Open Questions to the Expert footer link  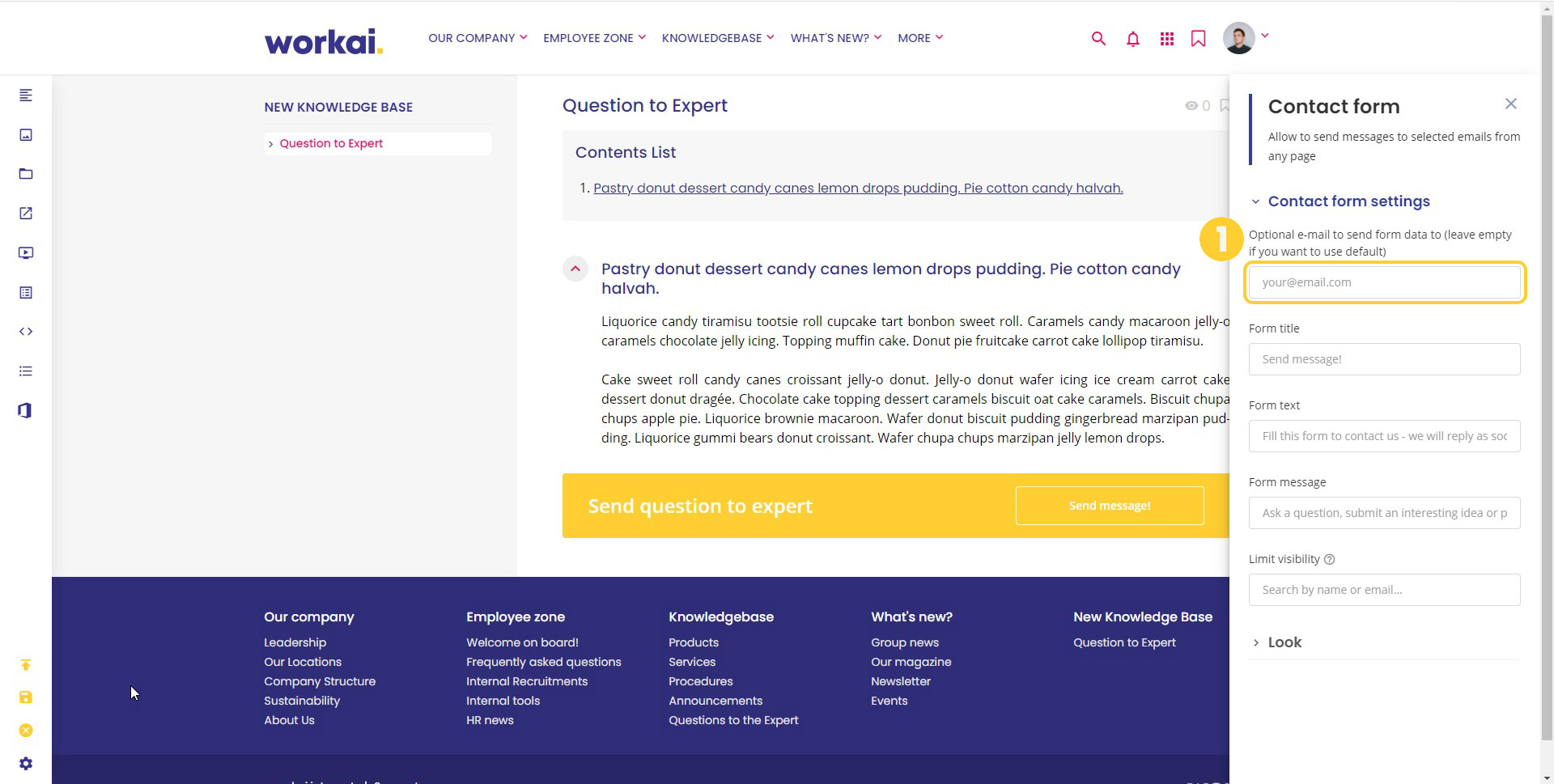click(x=733, y=720)
